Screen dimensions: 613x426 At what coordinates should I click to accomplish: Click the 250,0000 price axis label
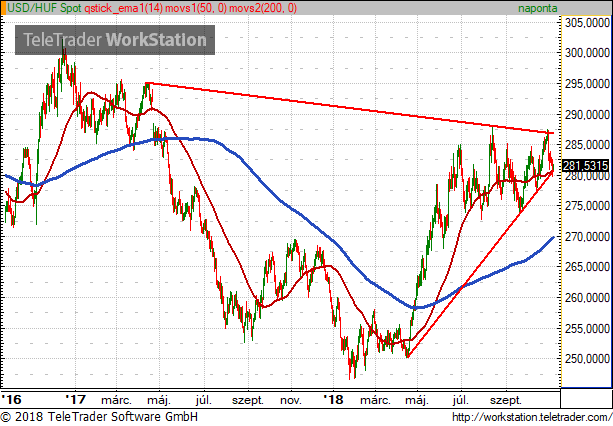pos(587,358)
